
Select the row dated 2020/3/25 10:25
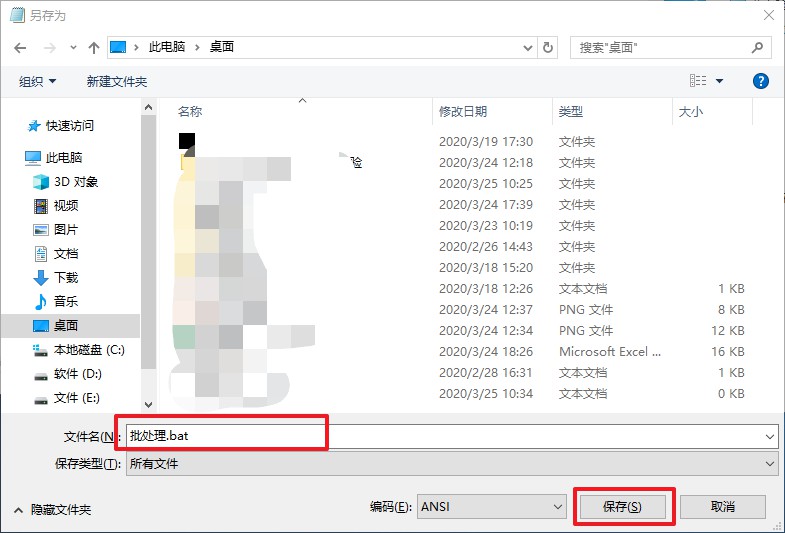point(461,184)
